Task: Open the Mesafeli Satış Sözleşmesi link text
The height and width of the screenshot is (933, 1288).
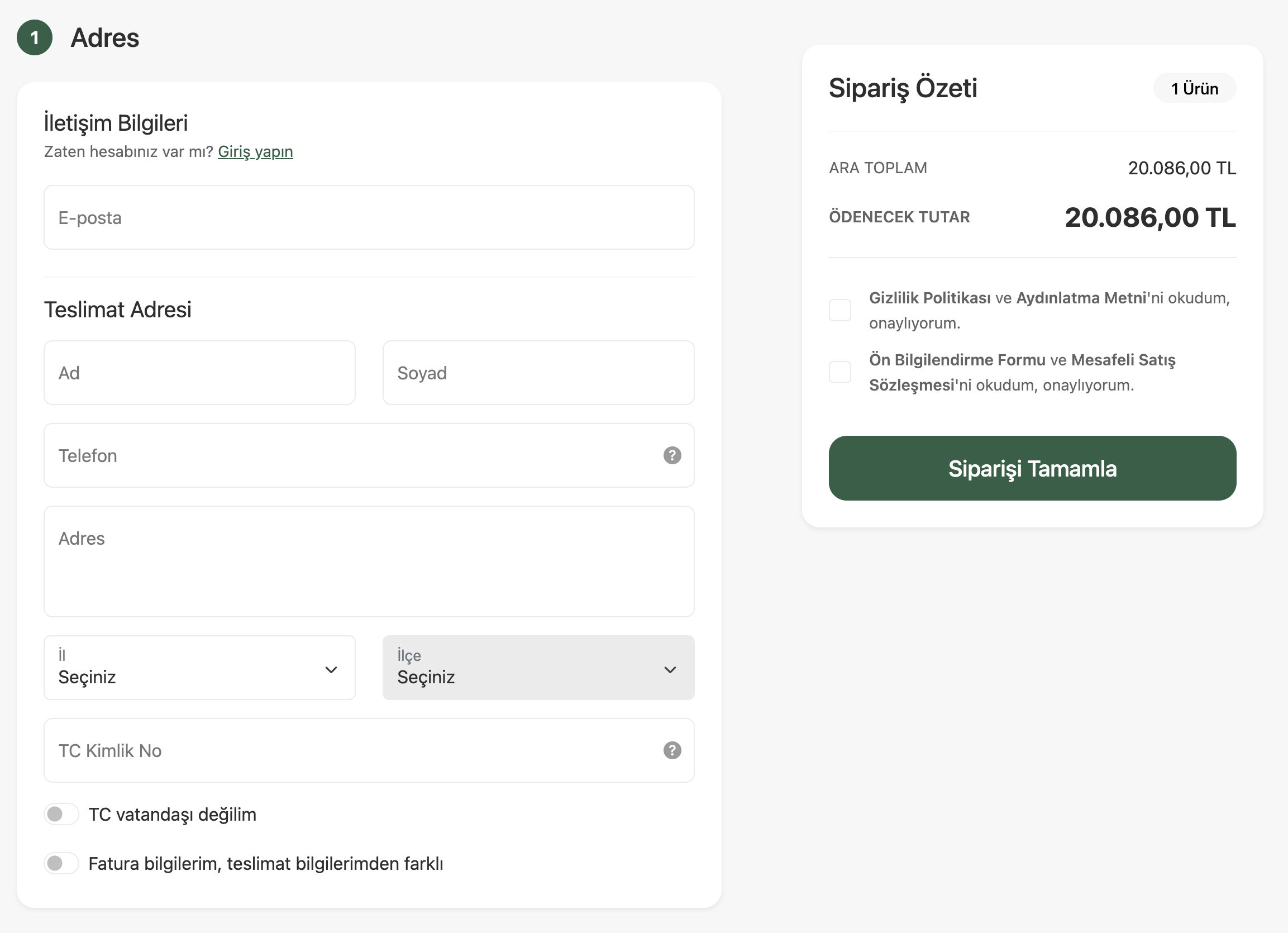Action: coord(1022,372)
